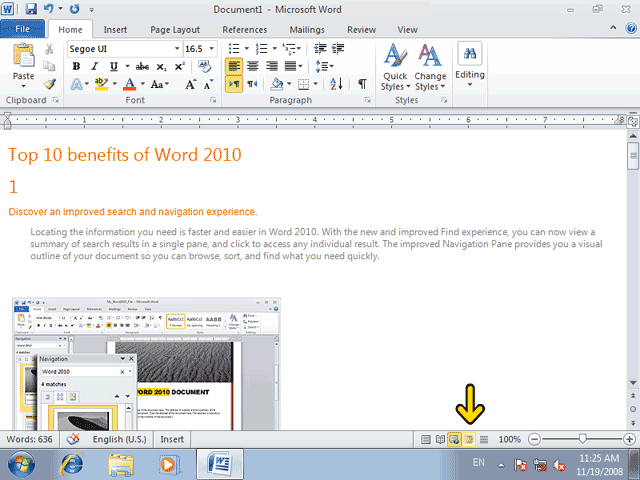Click the Bullets list icon

click(x=234, y=49)
